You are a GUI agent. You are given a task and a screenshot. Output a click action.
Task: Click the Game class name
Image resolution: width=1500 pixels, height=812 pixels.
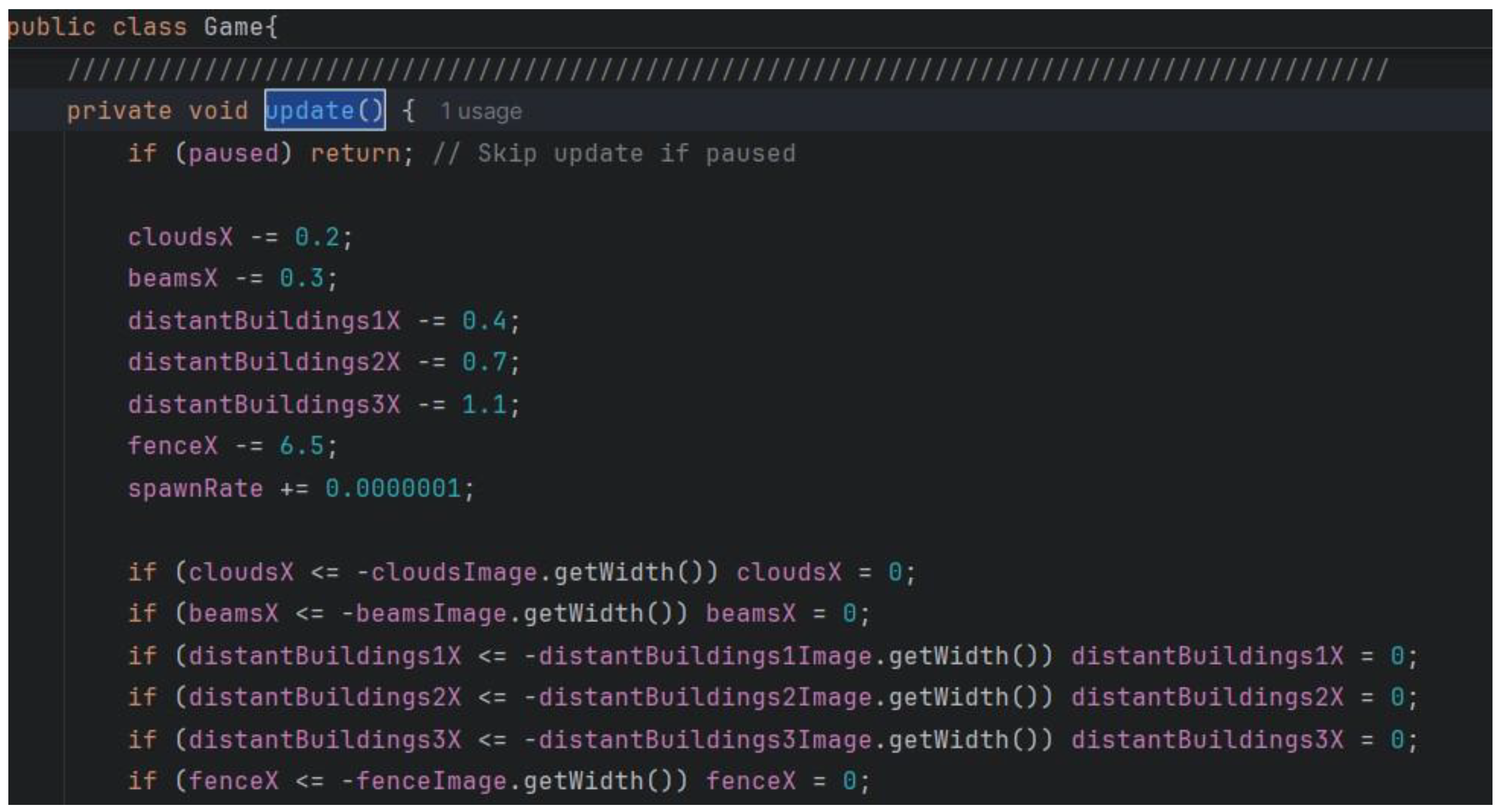pyautogui.click(x=235, y=26)
